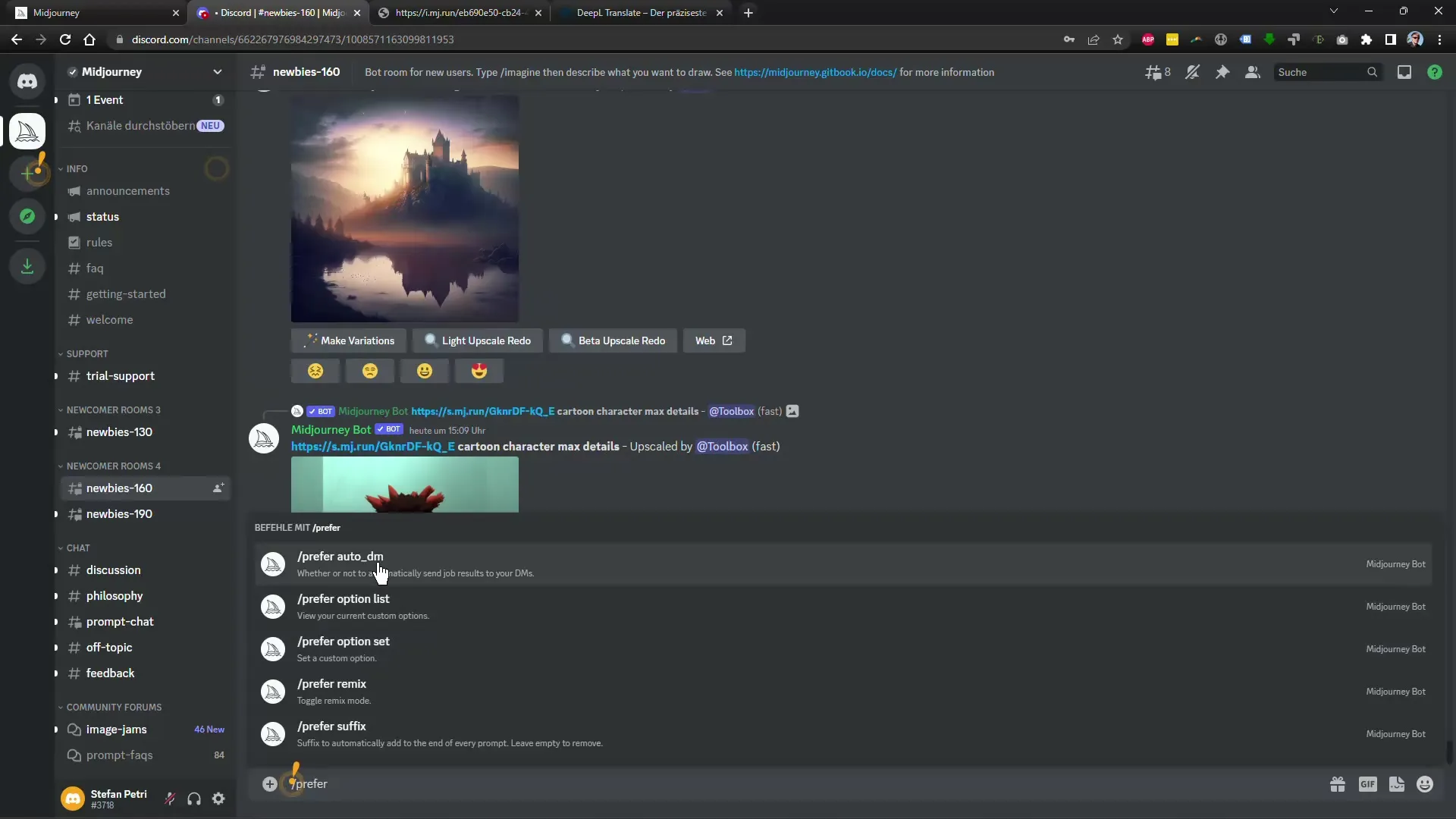Open the castle landscape image
This screenshot has width=1456, height=819.
[x=405, y=208]
